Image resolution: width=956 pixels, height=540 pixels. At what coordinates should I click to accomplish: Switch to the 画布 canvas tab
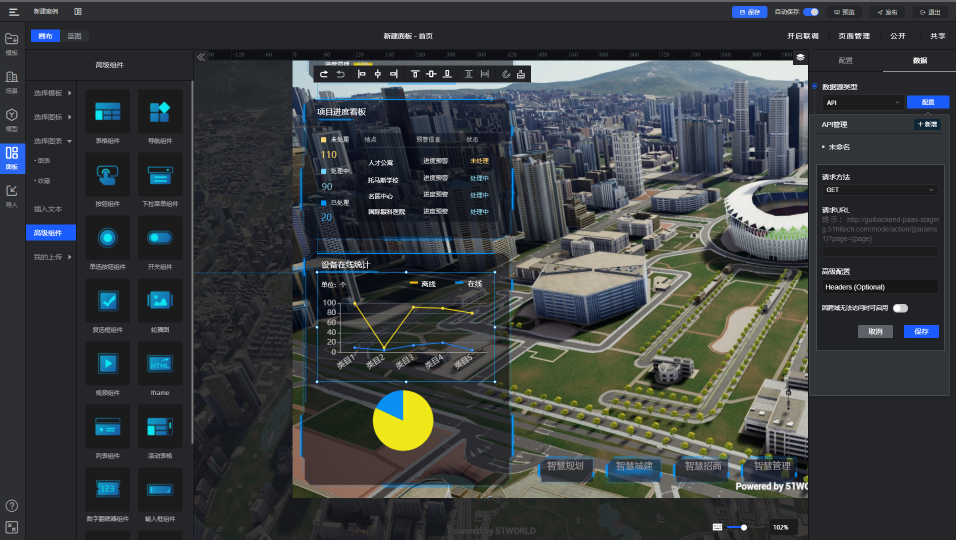[x=46, y=36]
